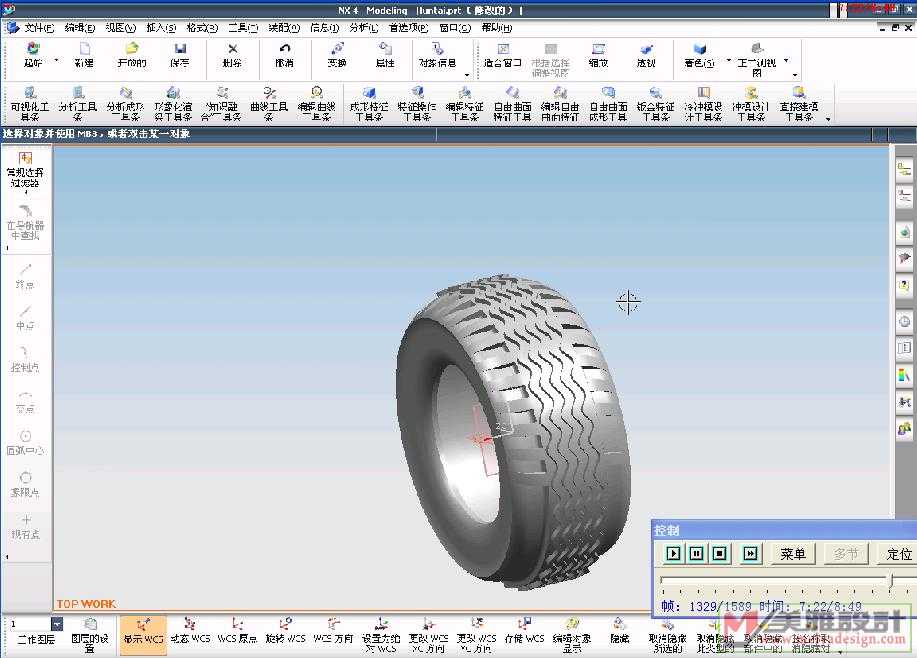Open the 分析 (Analysis) menu

tap(361, 27)
